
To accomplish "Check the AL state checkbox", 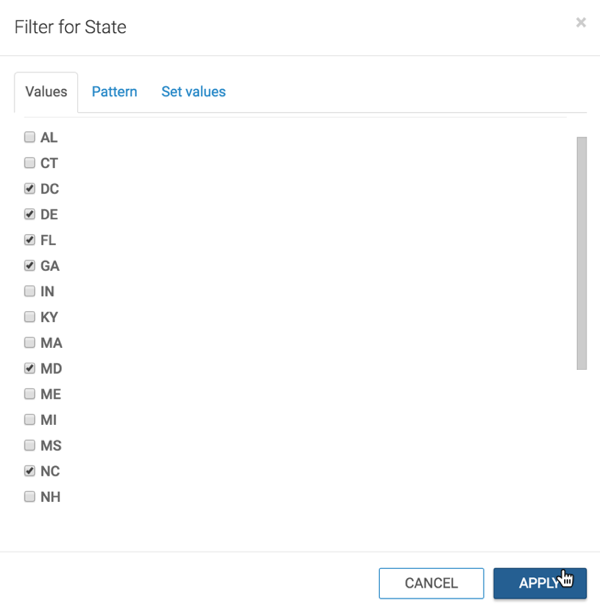I will pyautogui.click(x=29, y=137).
